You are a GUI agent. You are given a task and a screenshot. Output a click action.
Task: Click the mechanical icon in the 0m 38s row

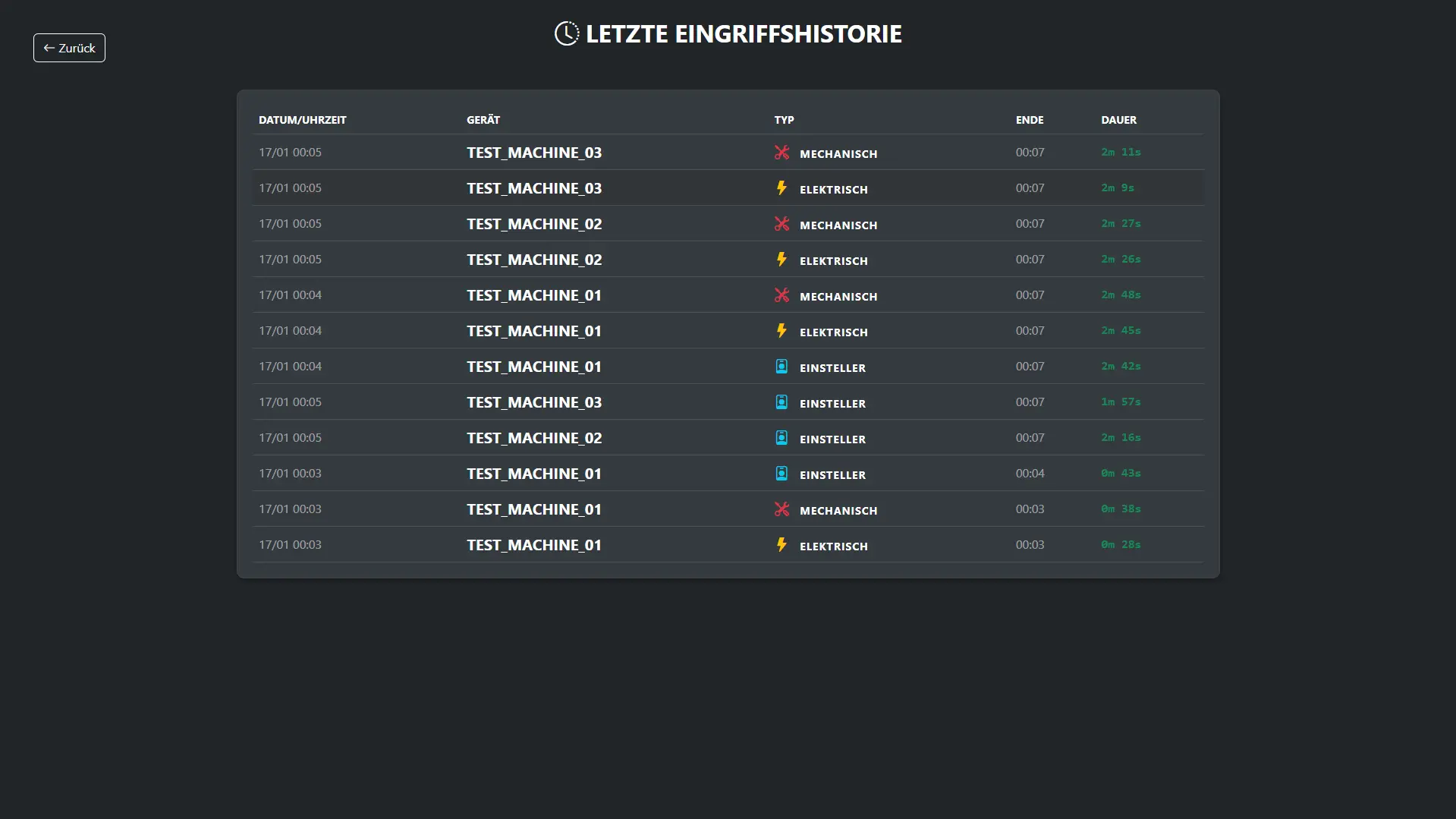(x=781, y=509)
